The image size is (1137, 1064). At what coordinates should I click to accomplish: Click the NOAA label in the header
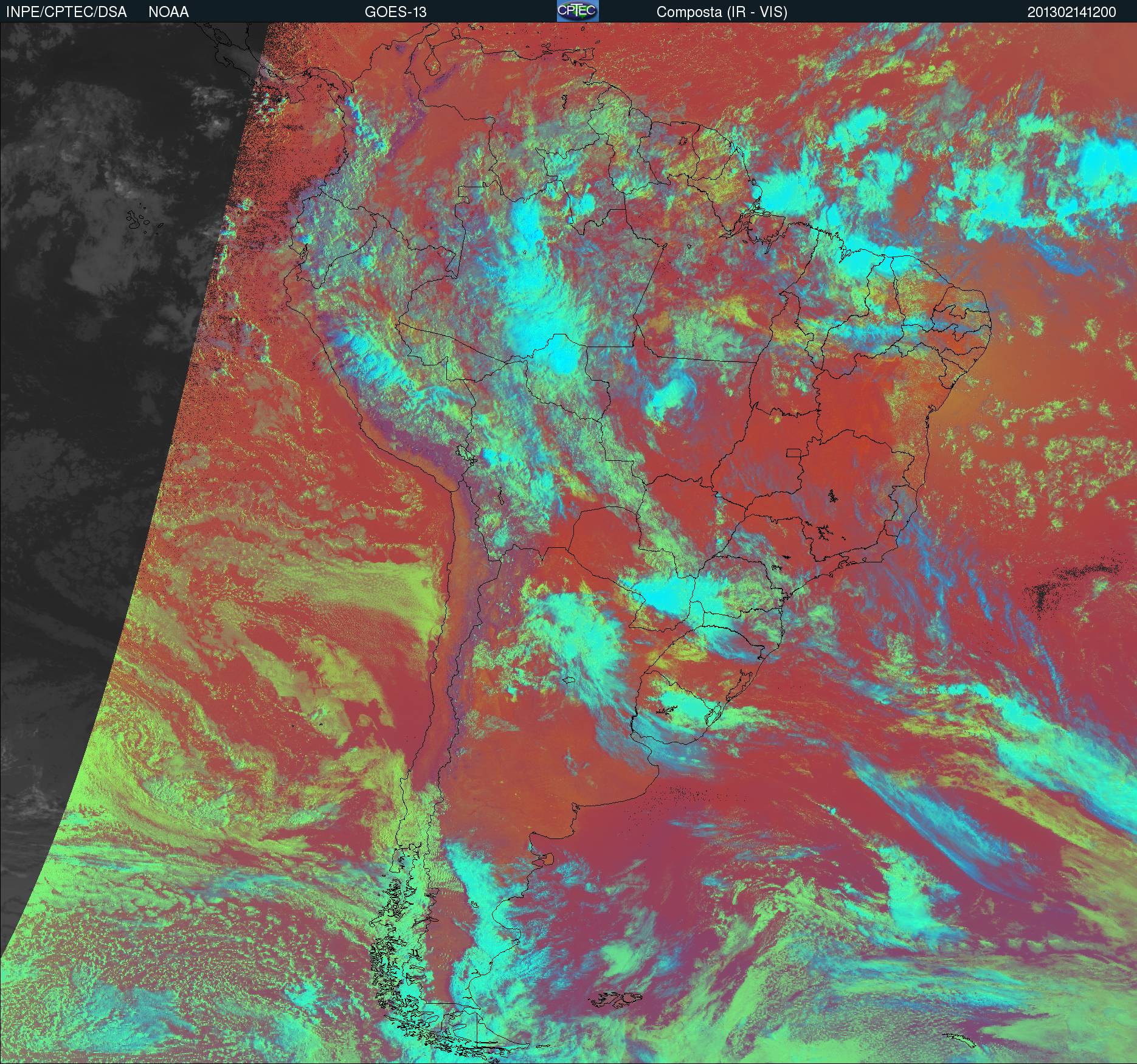click(168, 12)
